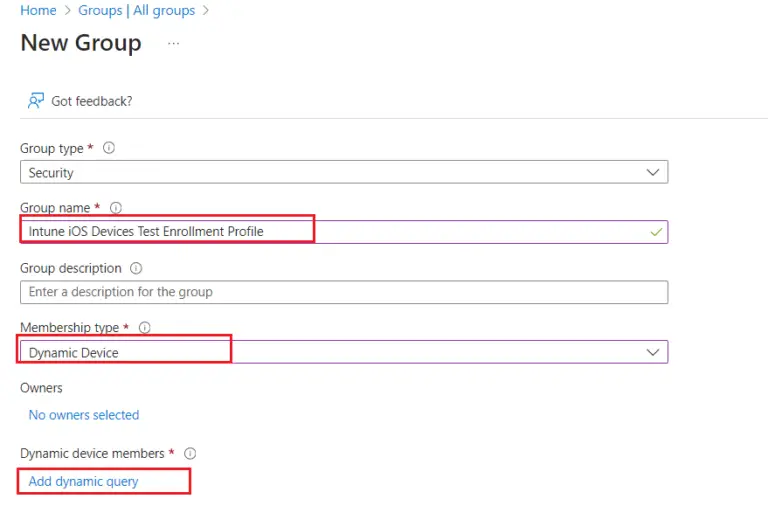Click Add dynamic query link

point(84,481)
